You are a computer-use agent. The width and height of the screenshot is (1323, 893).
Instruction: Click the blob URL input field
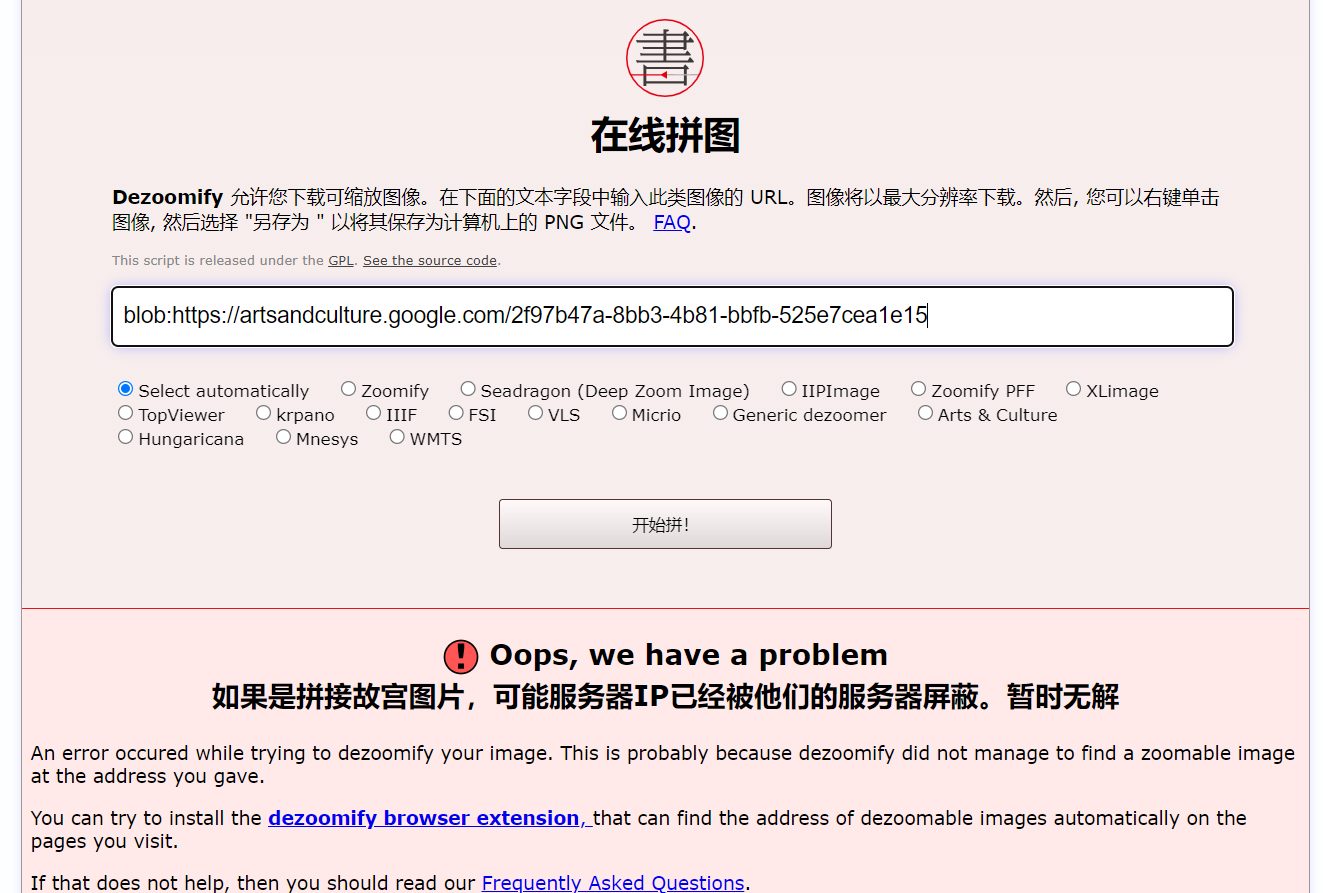coord(671,316)
